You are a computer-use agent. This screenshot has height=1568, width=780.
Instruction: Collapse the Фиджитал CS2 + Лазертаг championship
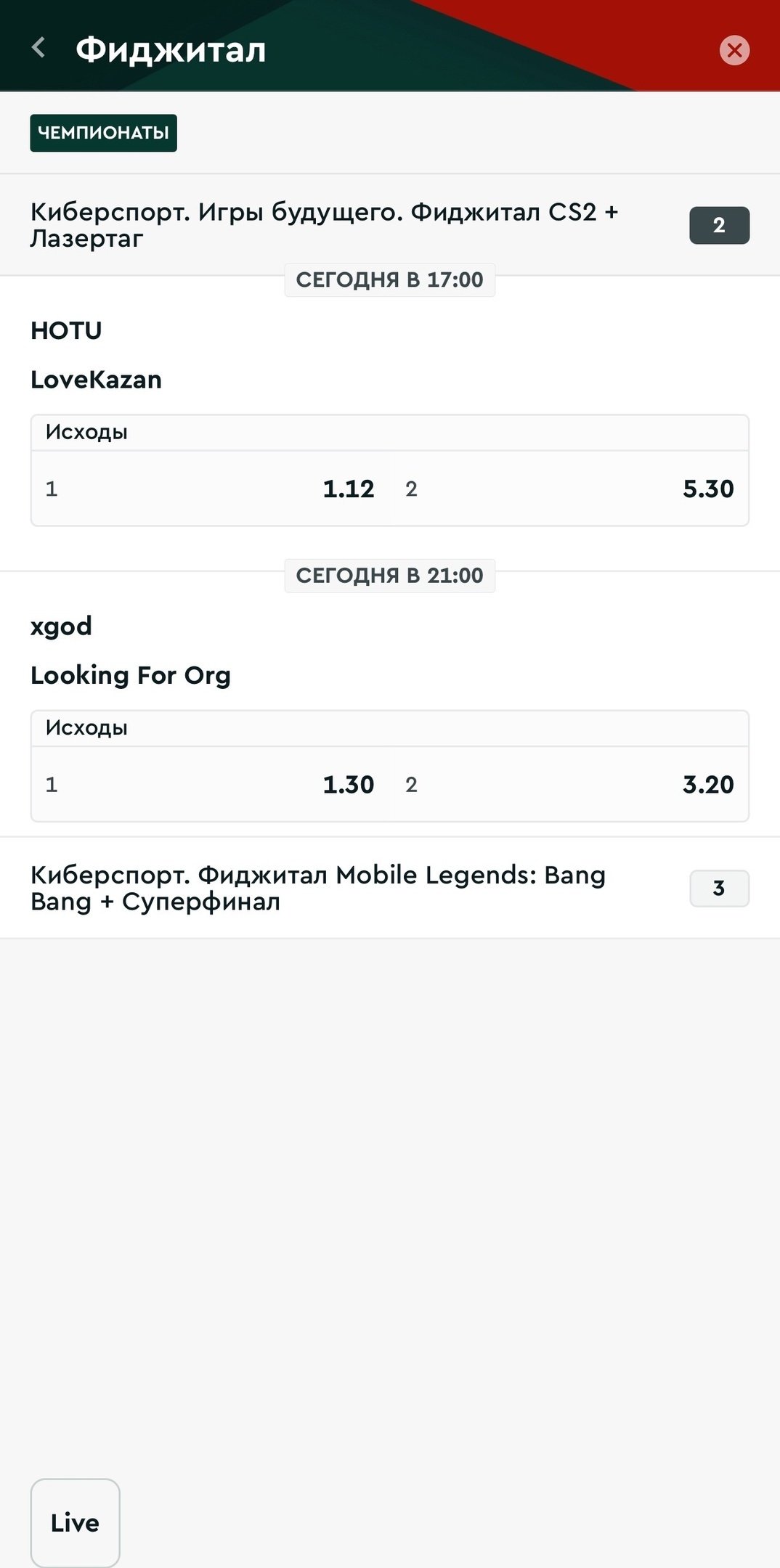324,225
